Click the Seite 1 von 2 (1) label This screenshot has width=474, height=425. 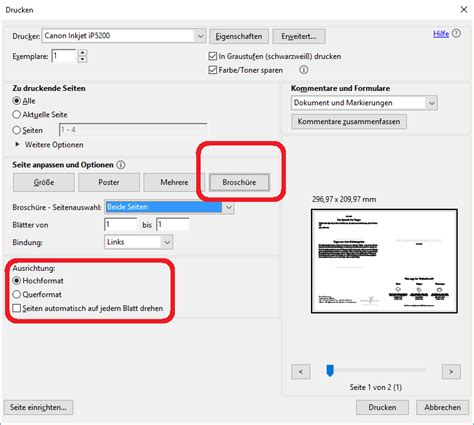point(376,387)
